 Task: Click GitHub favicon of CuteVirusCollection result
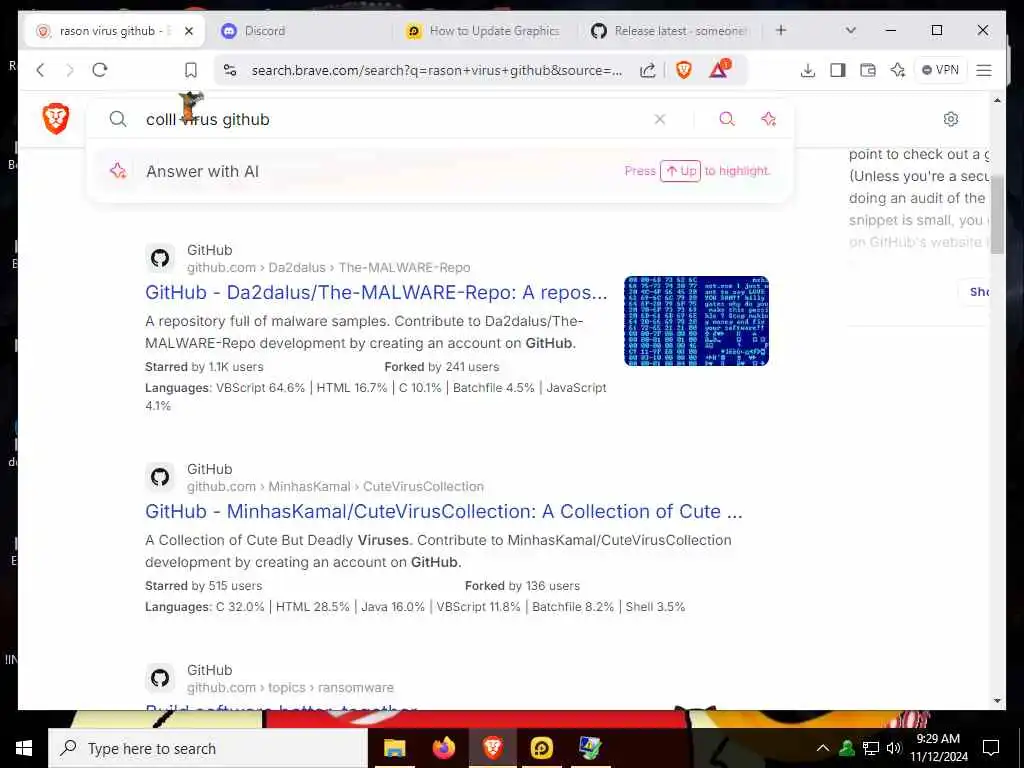click(160, 477)
